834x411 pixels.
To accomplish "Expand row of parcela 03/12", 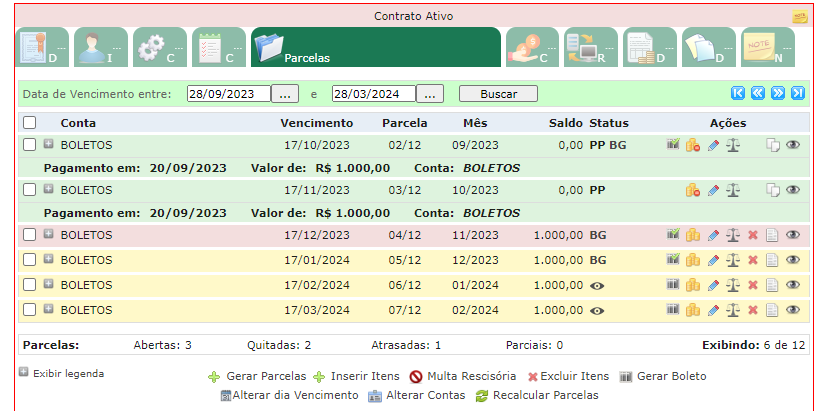I will pos(48,189).
